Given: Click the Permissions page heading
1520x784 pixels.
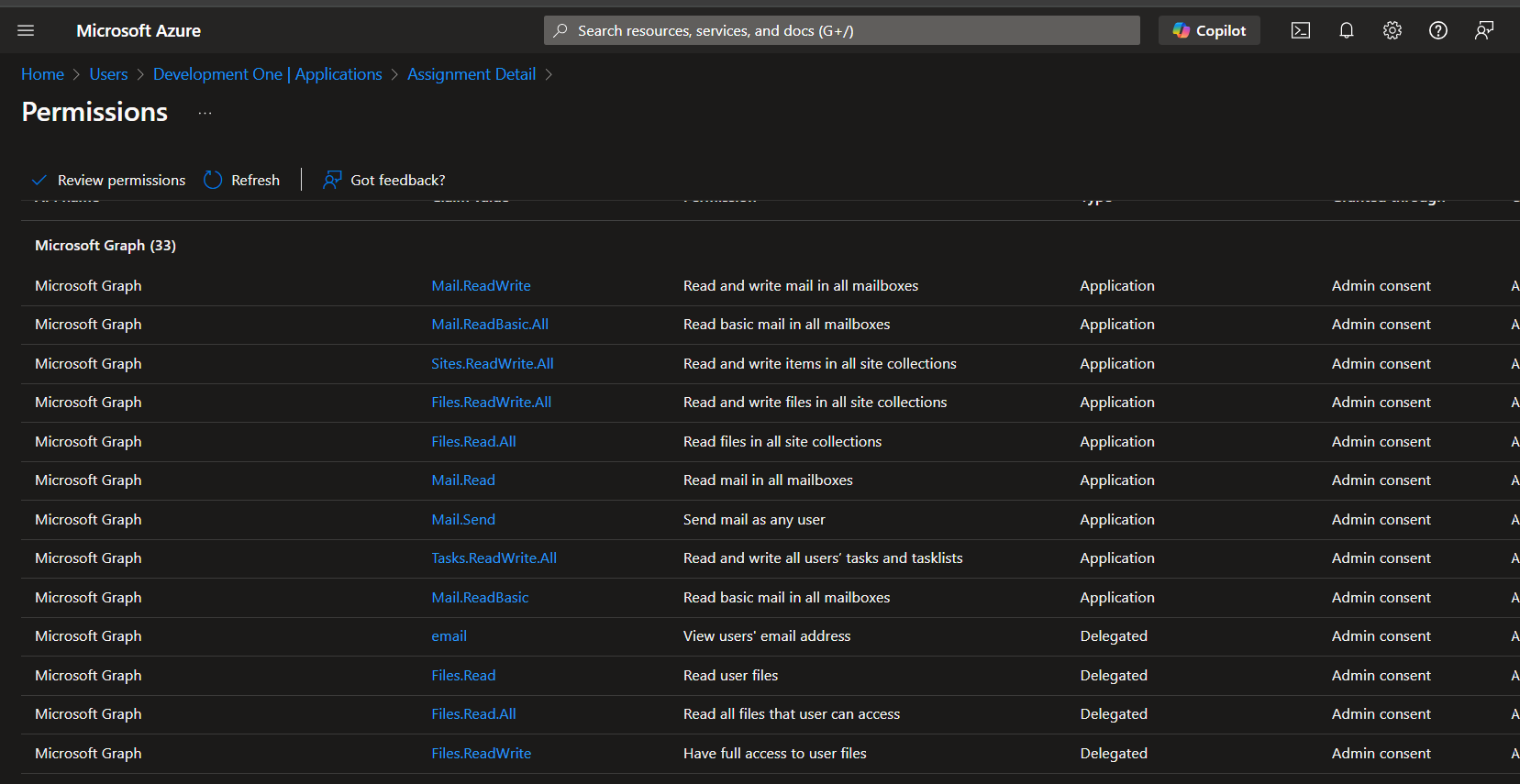Looking at the screenshot, I should point(94,112).
